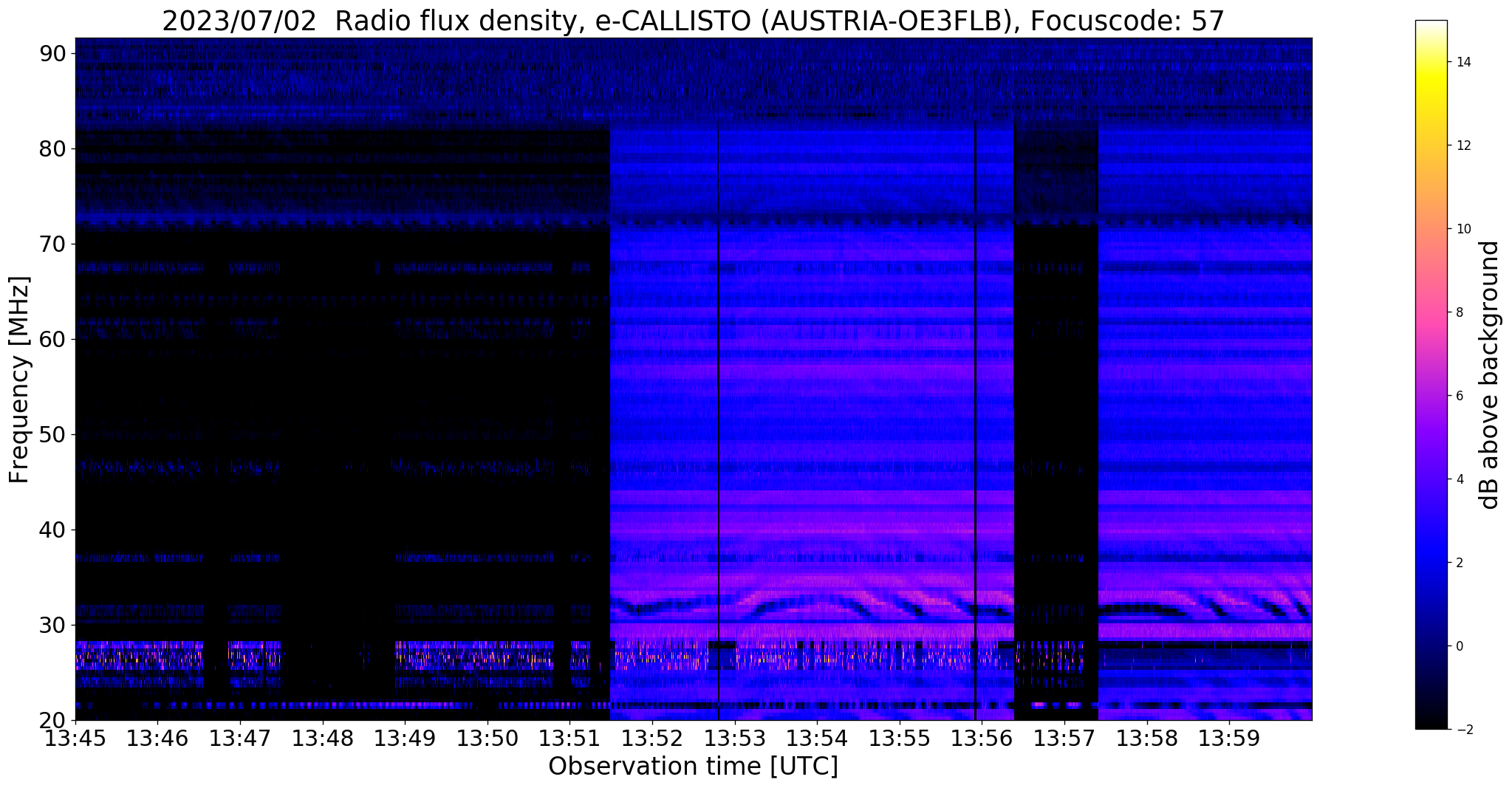Screen dimensions: 1512x788
Task: Click the 13:45 time tick label
Action: (x=75, y=738)
